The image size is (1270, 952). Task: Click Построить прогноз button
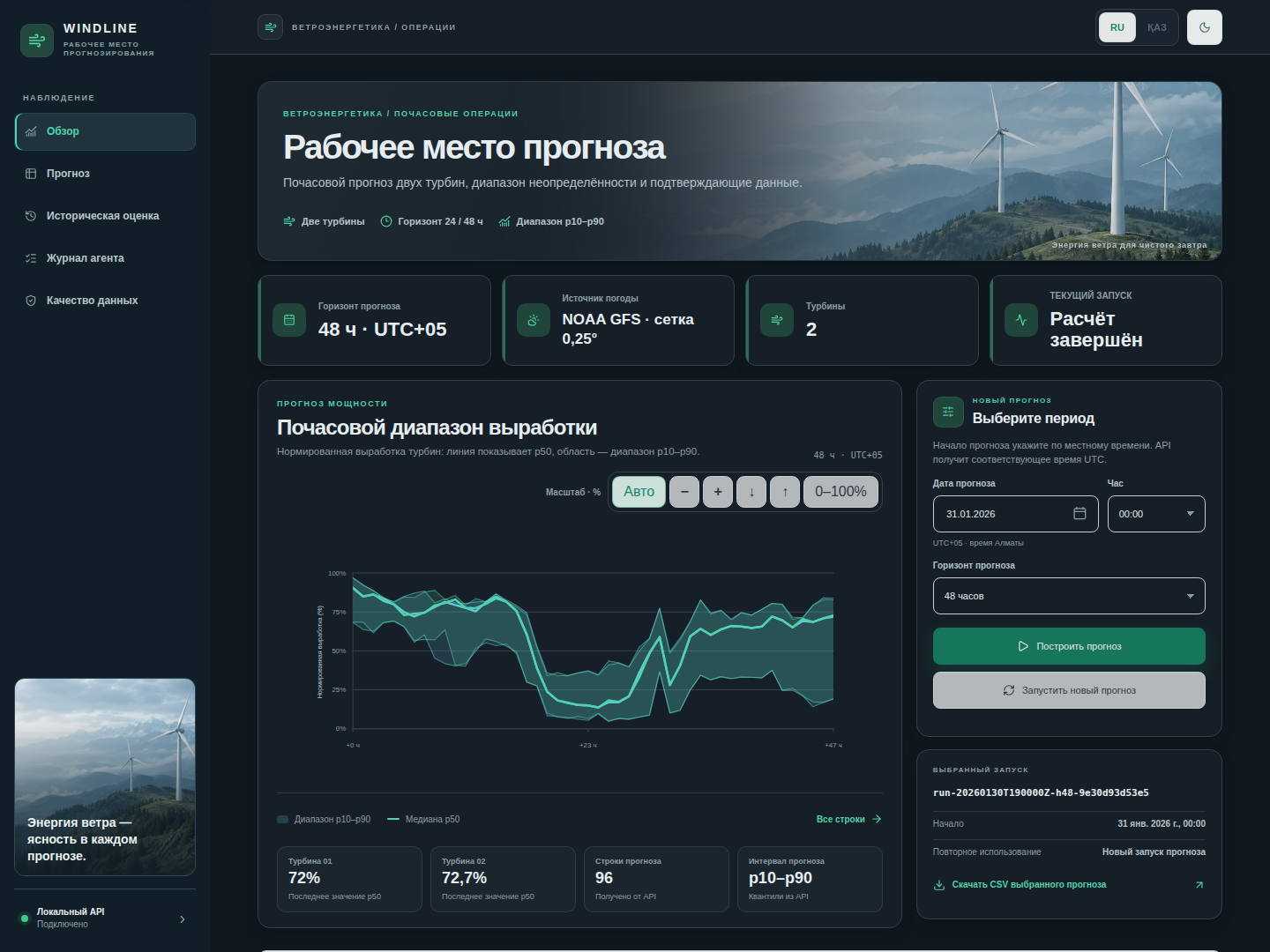(1069, 646)
